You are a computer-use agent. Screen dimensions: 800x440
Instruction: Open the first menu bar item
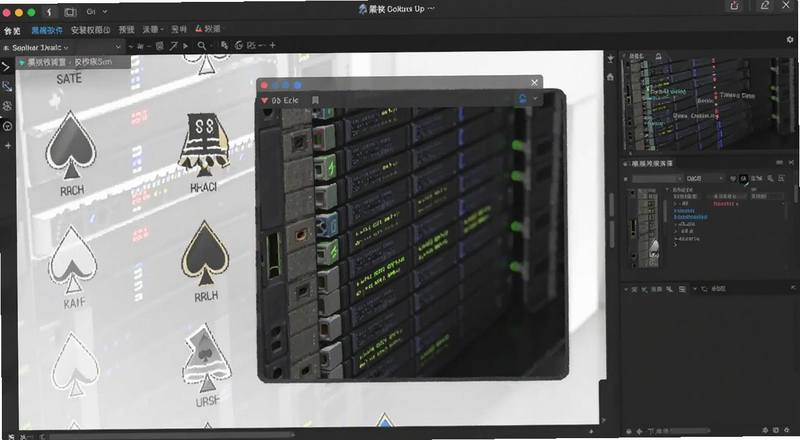point(12,30)
